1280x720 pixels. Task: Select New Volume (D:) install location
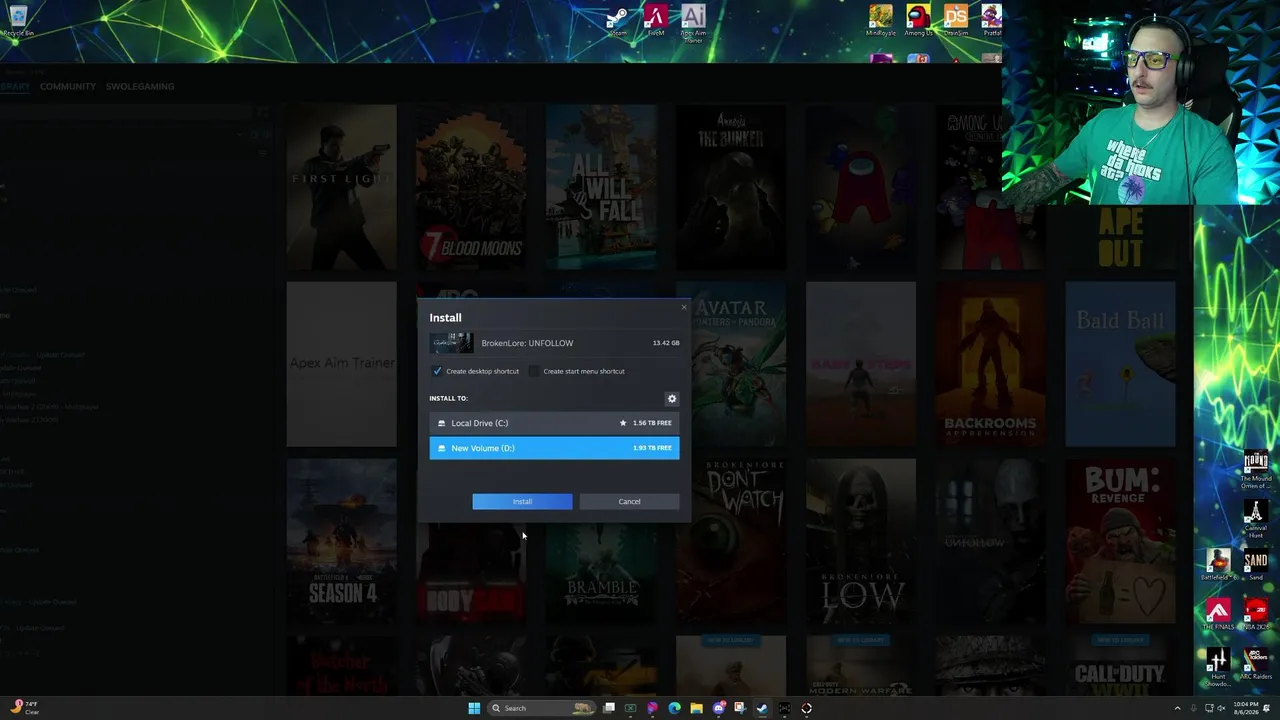554,448
